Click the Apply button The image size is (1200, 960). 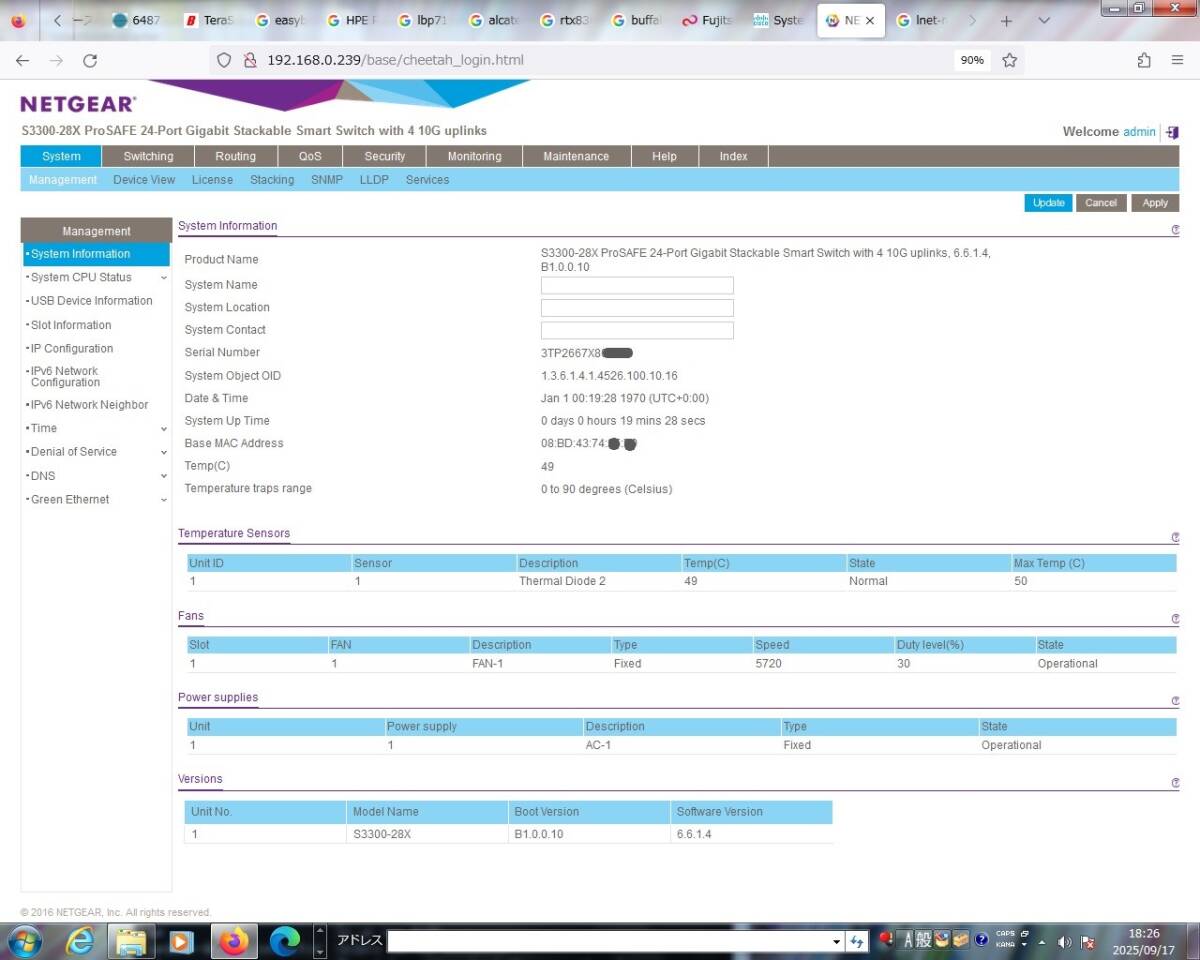[x=1155, y=203]
